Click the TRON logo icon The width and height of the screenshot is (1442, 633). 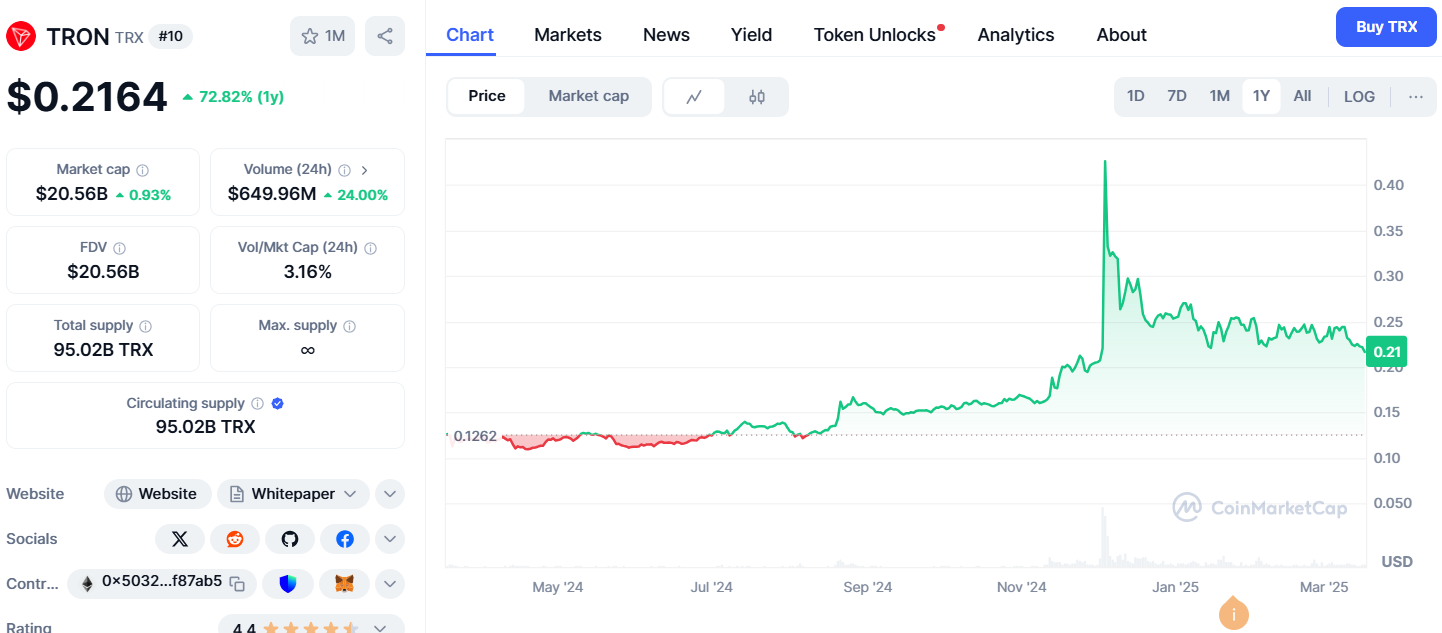[x=21, y=37]
